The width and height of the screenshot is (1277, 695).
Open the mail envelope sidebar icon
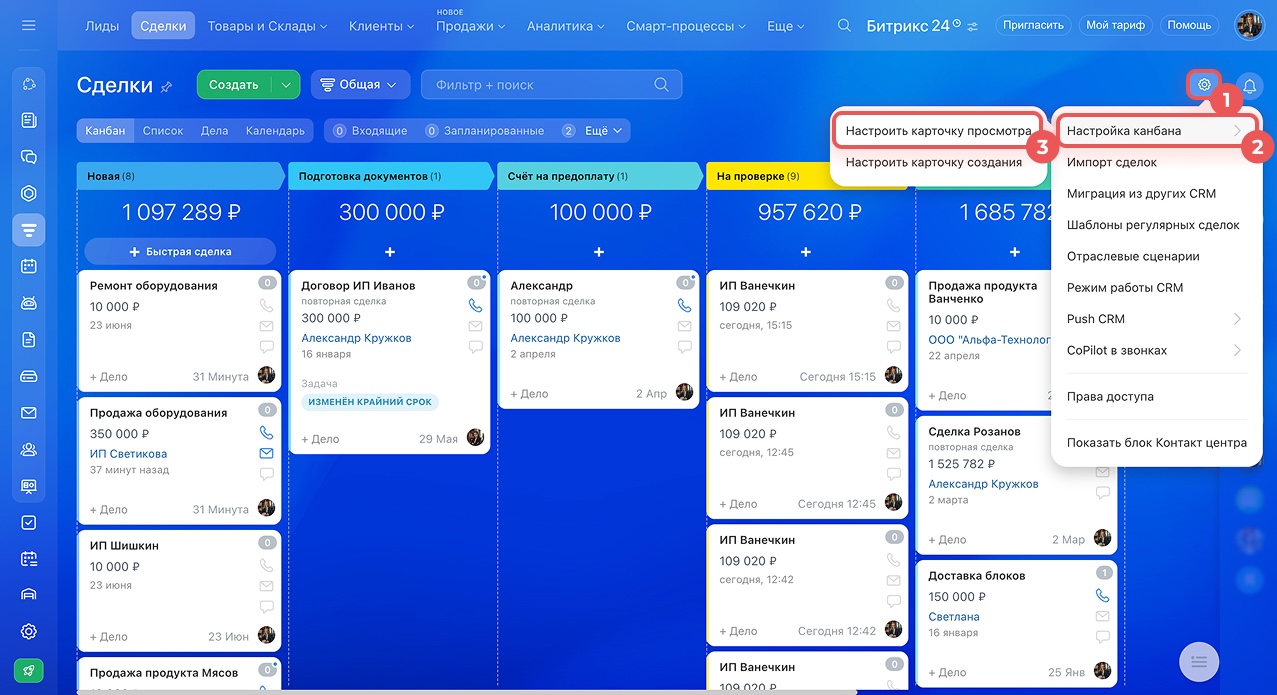click(x=29, y=412)
